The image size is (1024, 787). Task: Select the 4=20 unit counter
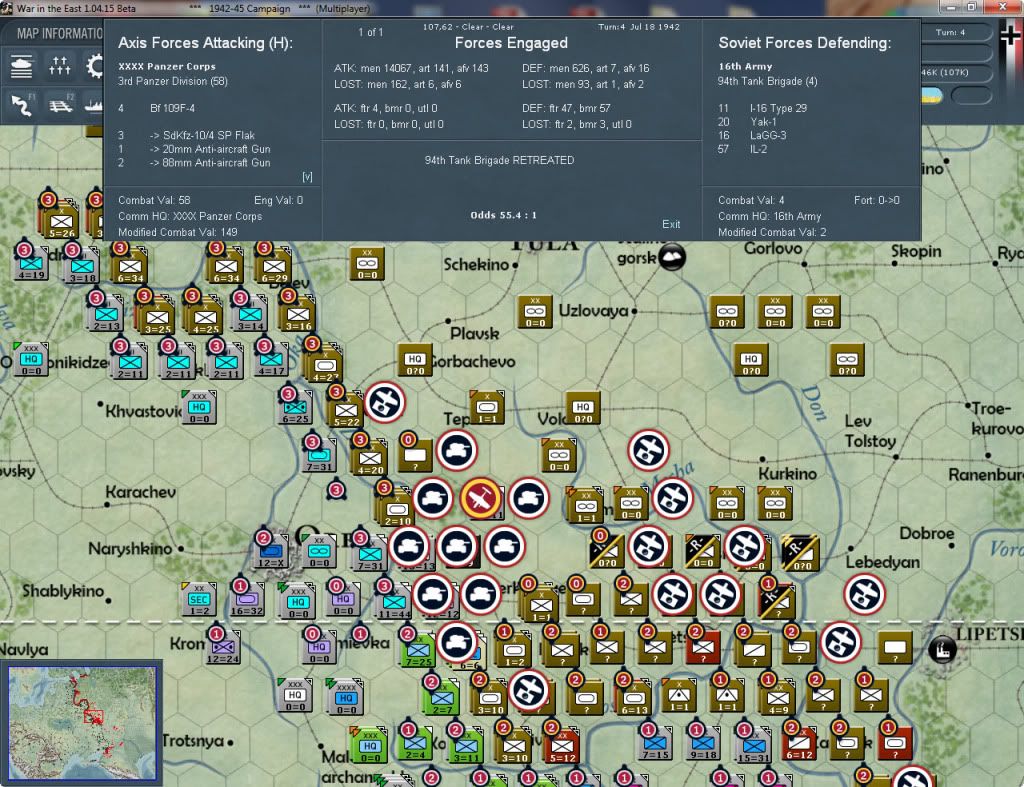[x=370, y=460]
